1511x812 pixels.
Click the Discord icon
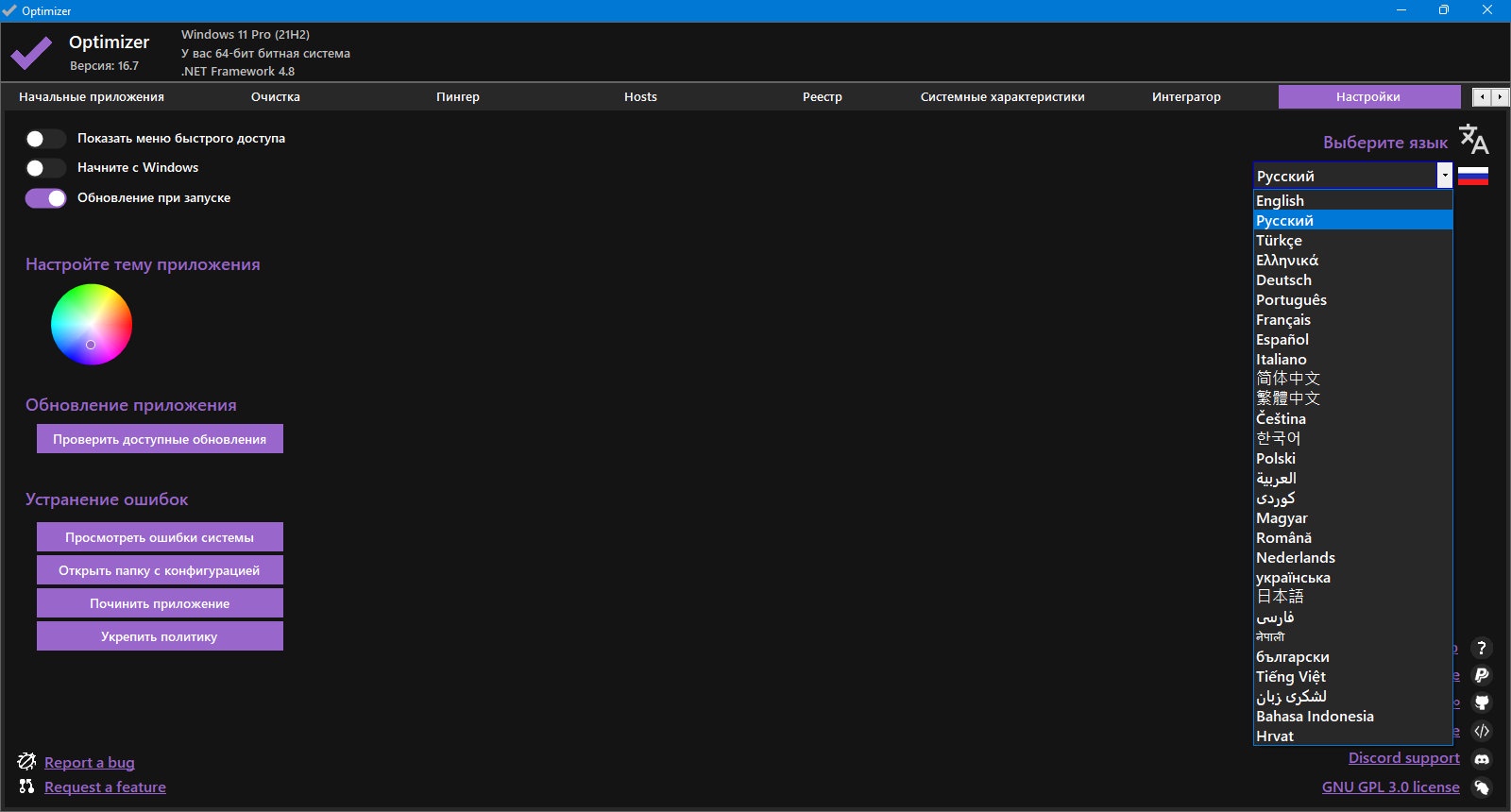coord(1482,759)
